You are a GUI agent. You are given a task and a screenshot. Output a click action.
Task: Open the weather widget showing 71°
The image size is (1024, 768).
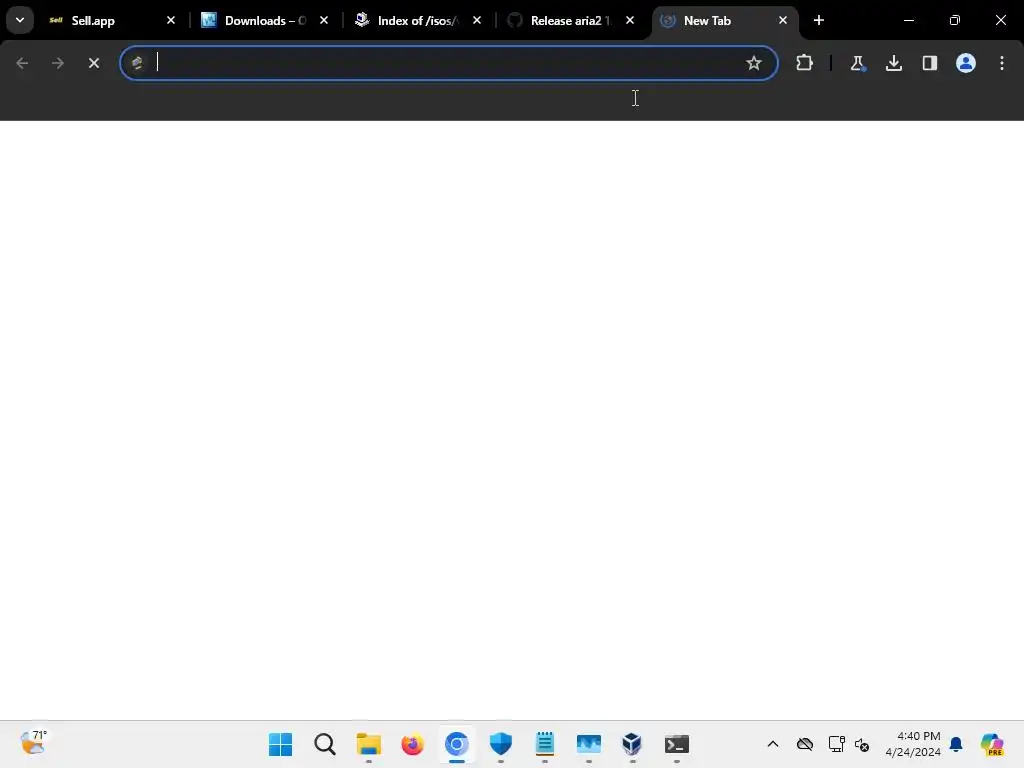click(33, 744)
